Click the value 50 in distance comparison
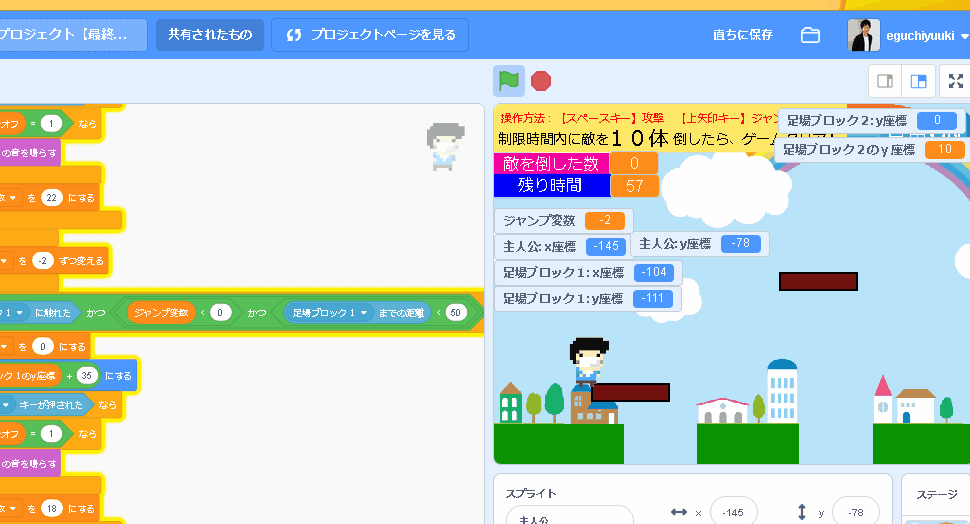This screenshot has width=970, height=524. coord(456,313)
